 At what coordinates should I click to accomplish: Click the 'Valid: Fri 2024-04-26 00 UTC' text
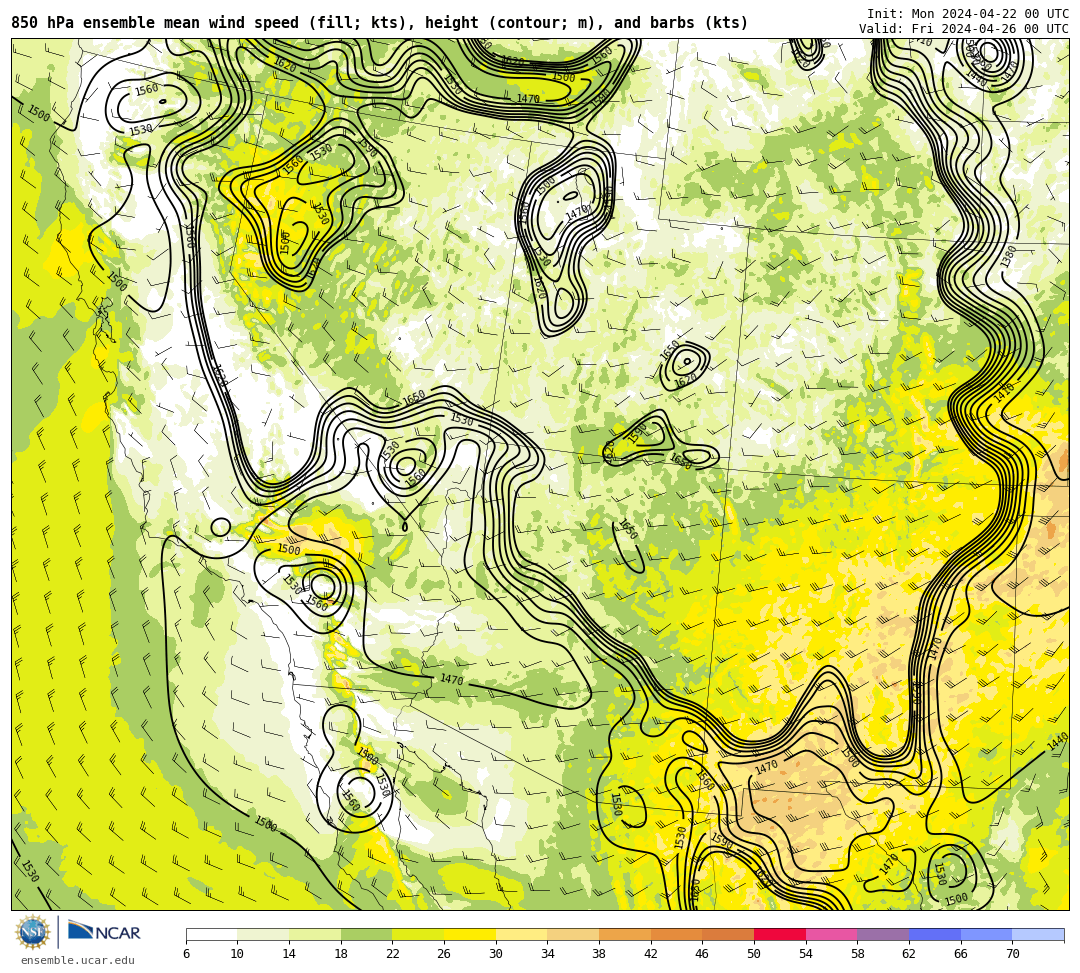pyautogui.click(x=964, y=29)
